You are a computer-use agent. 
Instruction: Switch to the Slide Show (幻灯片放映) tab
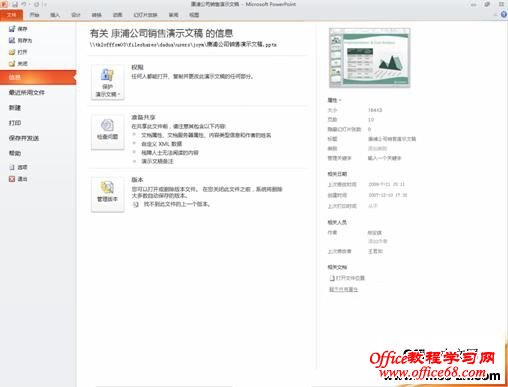pos(145,15)
